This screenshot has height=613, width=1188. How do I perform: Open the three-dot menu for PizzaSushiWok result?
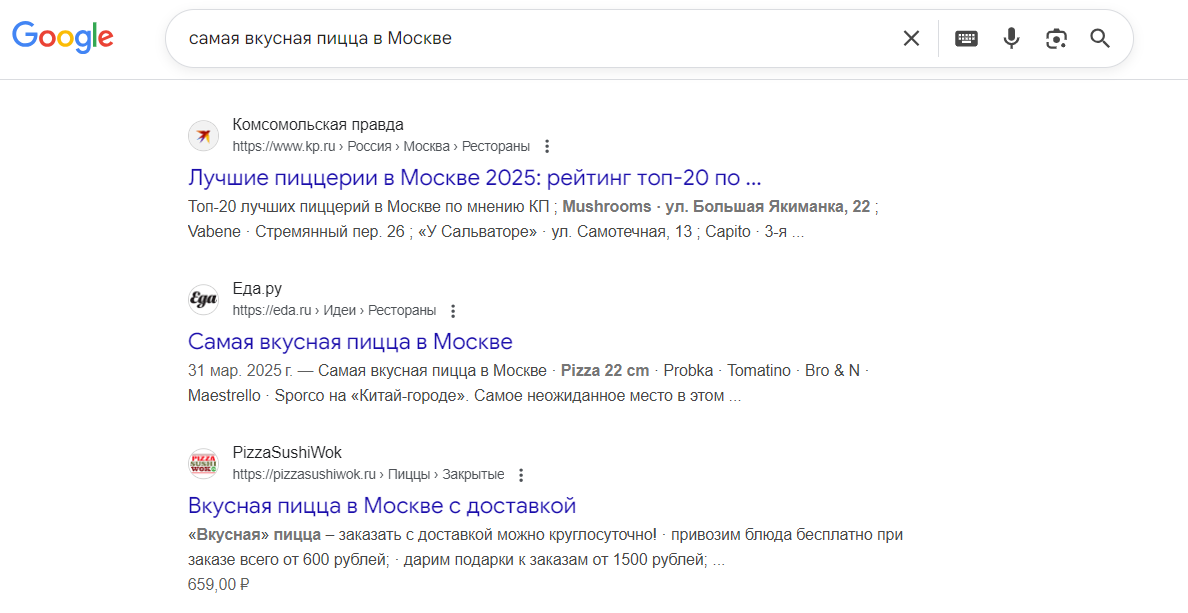point(521,474)
